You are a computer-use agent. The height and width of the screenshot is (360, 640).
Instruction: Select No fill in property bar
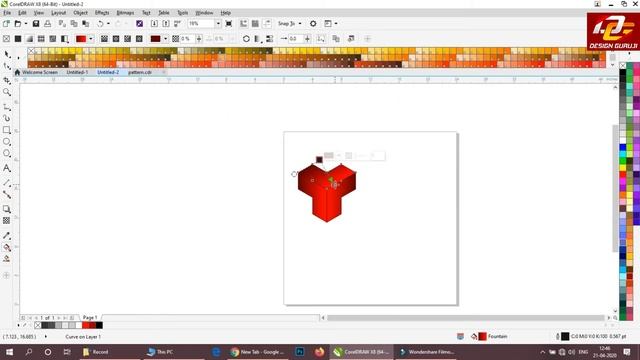6,39
